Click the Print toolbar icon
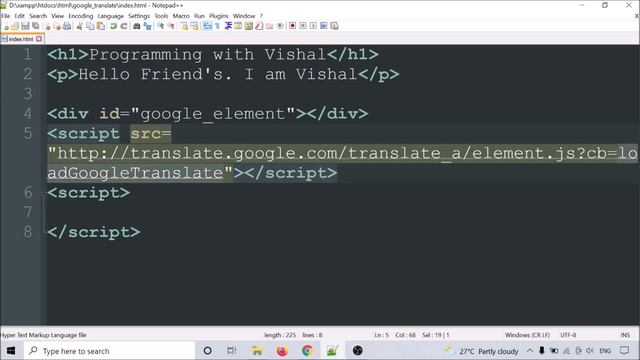This screenshot has width=640, height=360. coord(67,26)
